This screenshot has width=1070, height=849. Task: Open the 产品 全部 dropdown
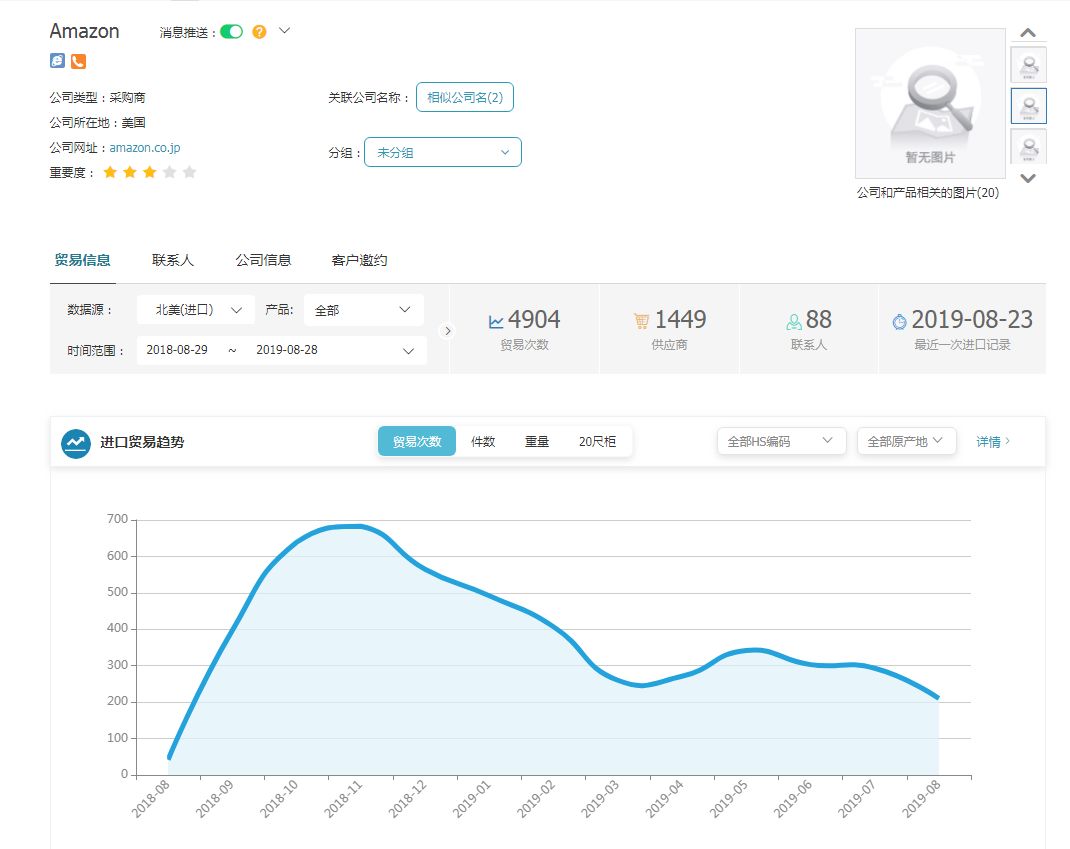coord(363,310)
